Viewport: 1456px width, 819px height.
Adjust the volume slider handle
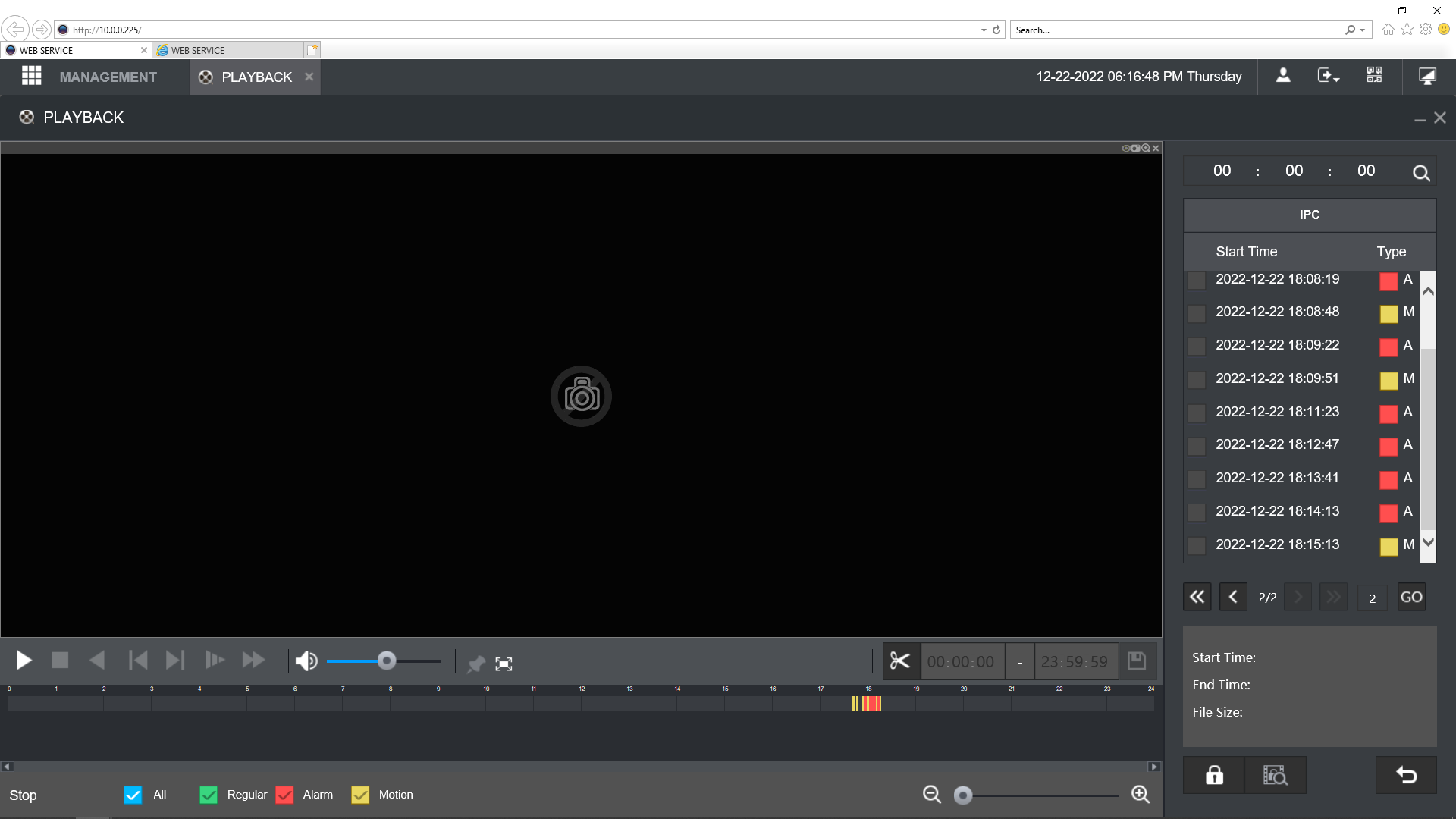(x=387, y=661)
